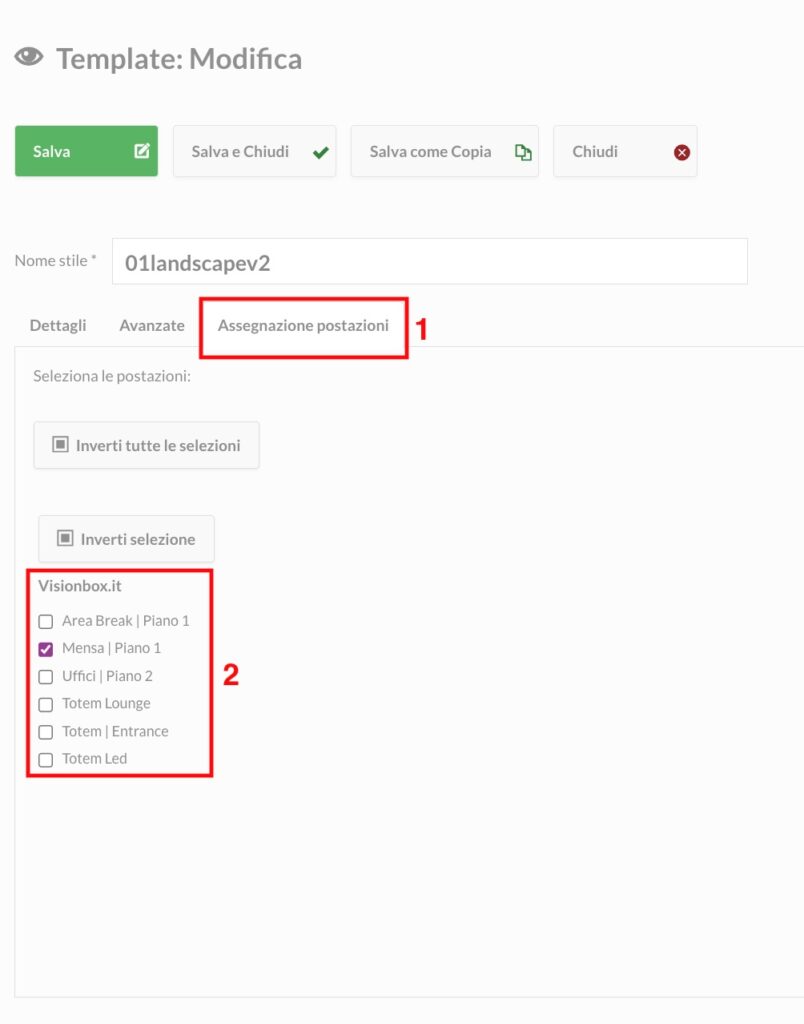This screenshot has height=1024, width=804.
Task: Click the red X icon on Chiudi
Action: tap(682, 152)
